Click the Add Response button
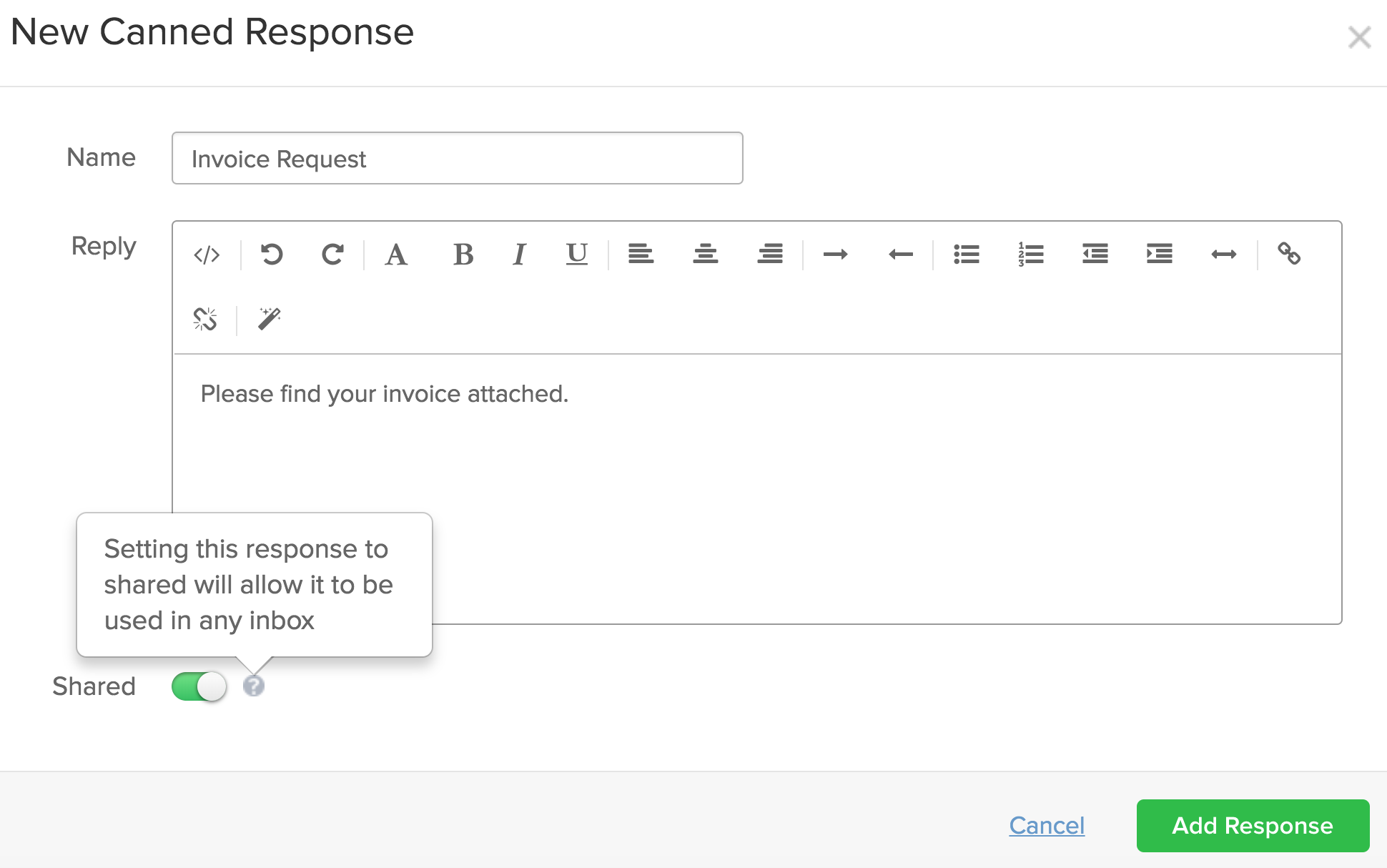This screenshot has height=868, width=1387. click(x=1253, y=826)
